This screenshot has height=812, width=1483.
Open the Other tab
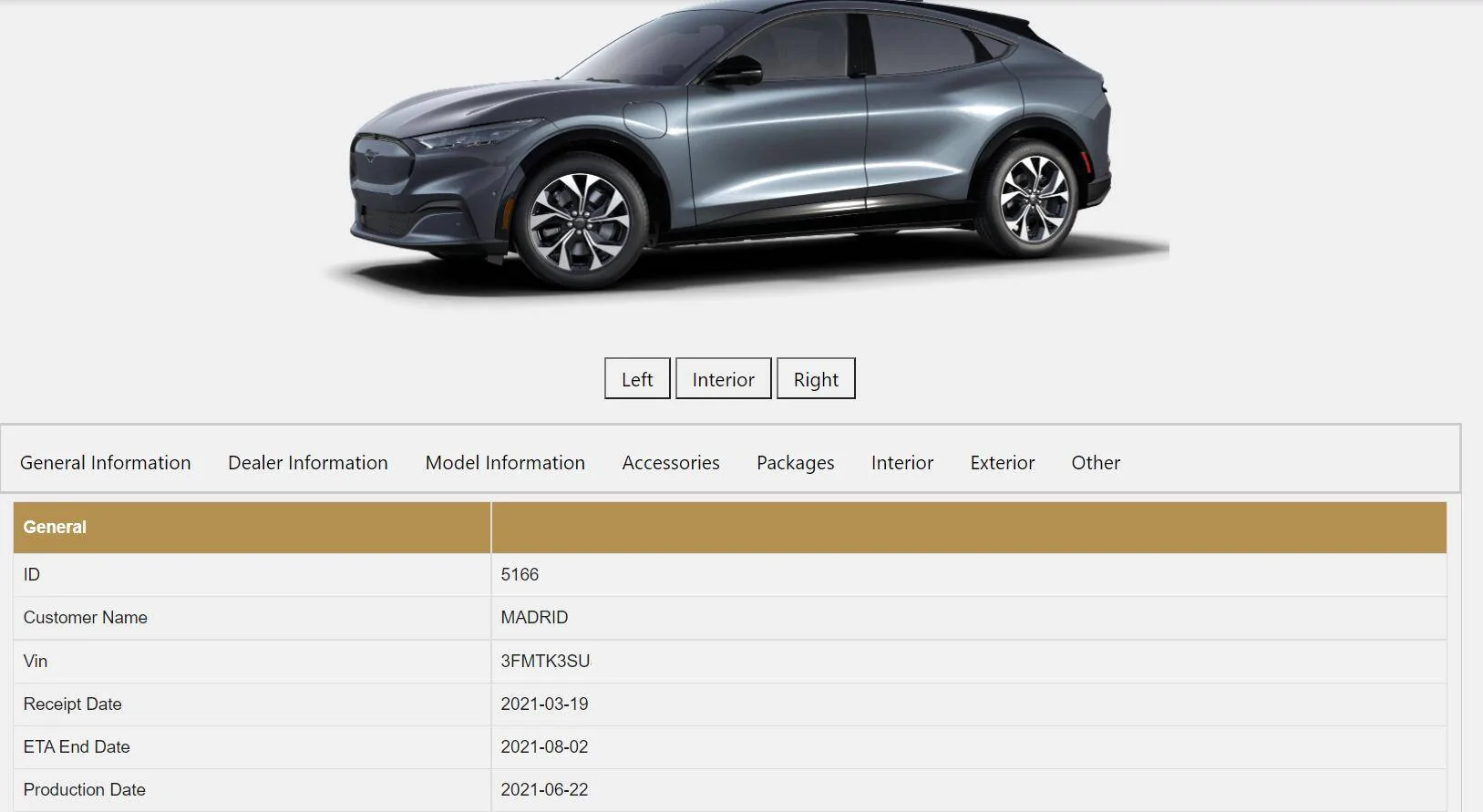pos(1096,462)
